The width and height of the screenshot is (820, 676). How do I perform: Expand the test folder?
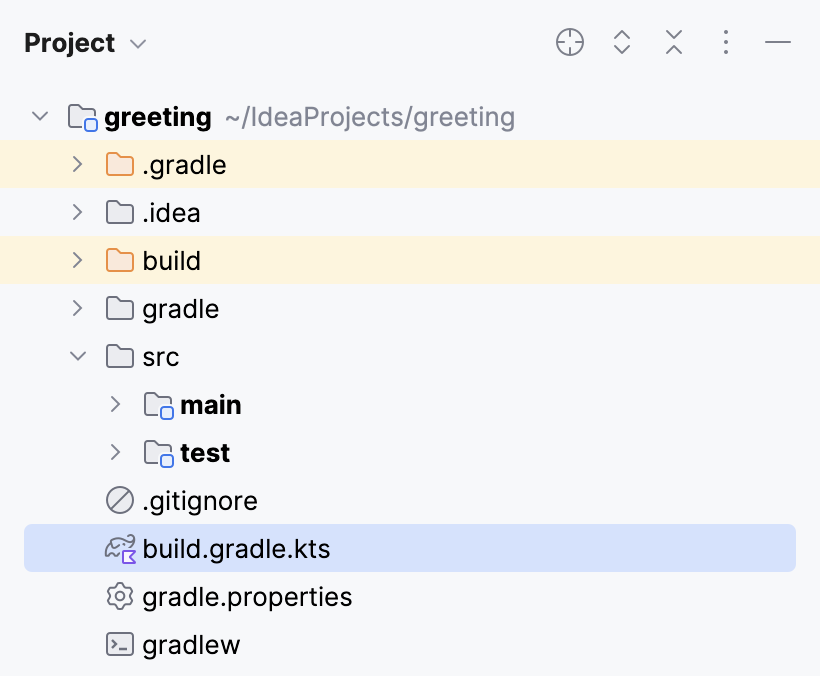(x=115, y=452)
